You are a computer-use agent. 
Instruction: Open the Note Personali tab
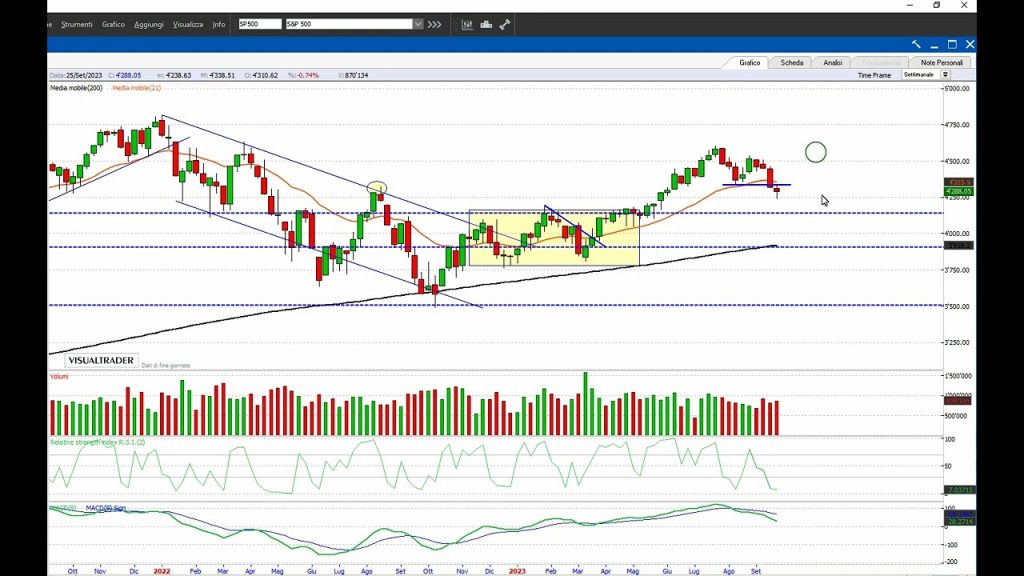[x=942, y=62]
